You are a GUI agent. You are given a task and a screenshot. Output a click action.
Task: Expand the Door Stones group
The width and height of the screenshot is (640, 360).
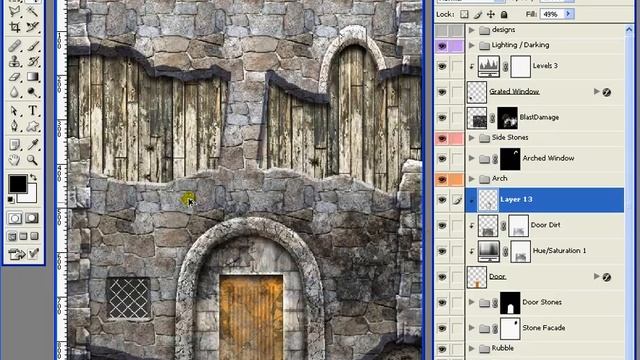click(472, 302)
